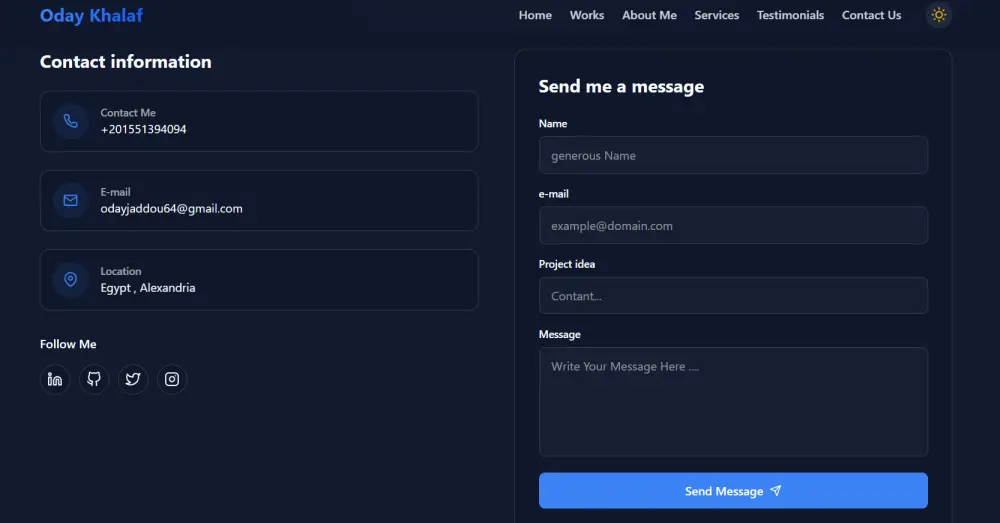Open the LinkedIn profile icon
This screenshot has height=523, width=1000.
click(x=55, y=379)
